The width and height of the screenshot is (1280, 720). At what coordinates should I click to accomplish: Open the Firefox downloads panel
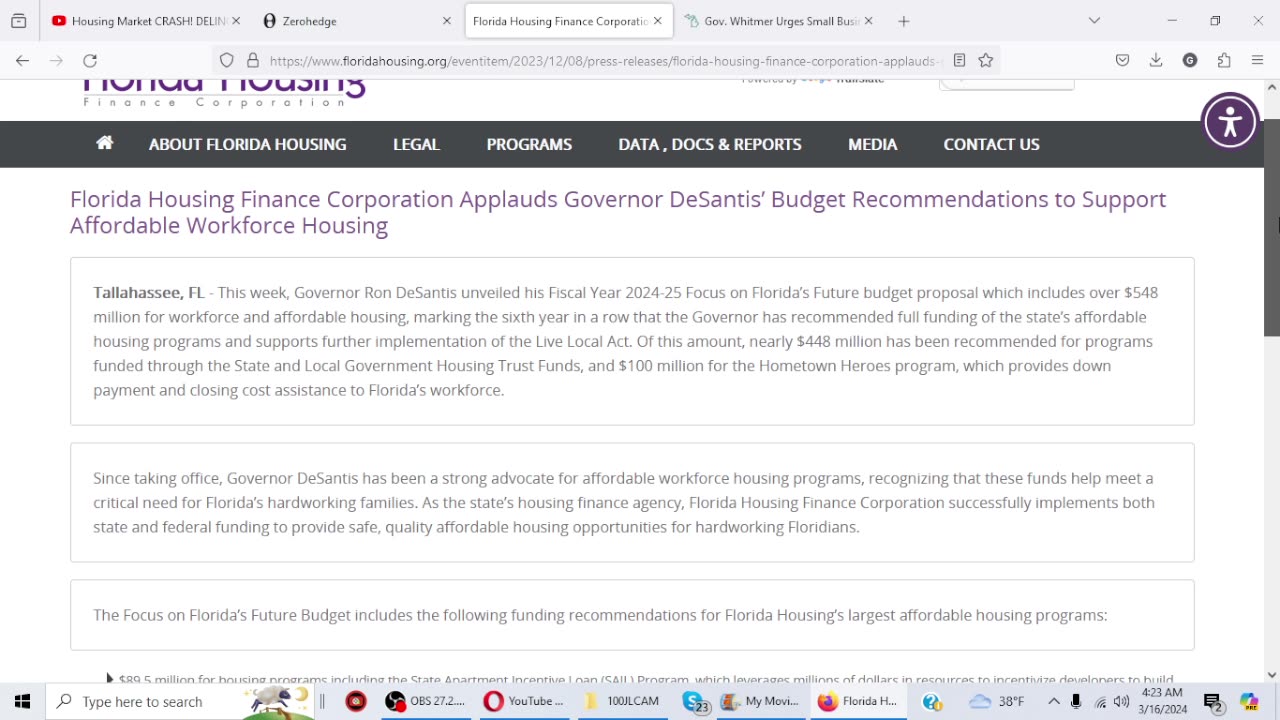[1156, 60]
